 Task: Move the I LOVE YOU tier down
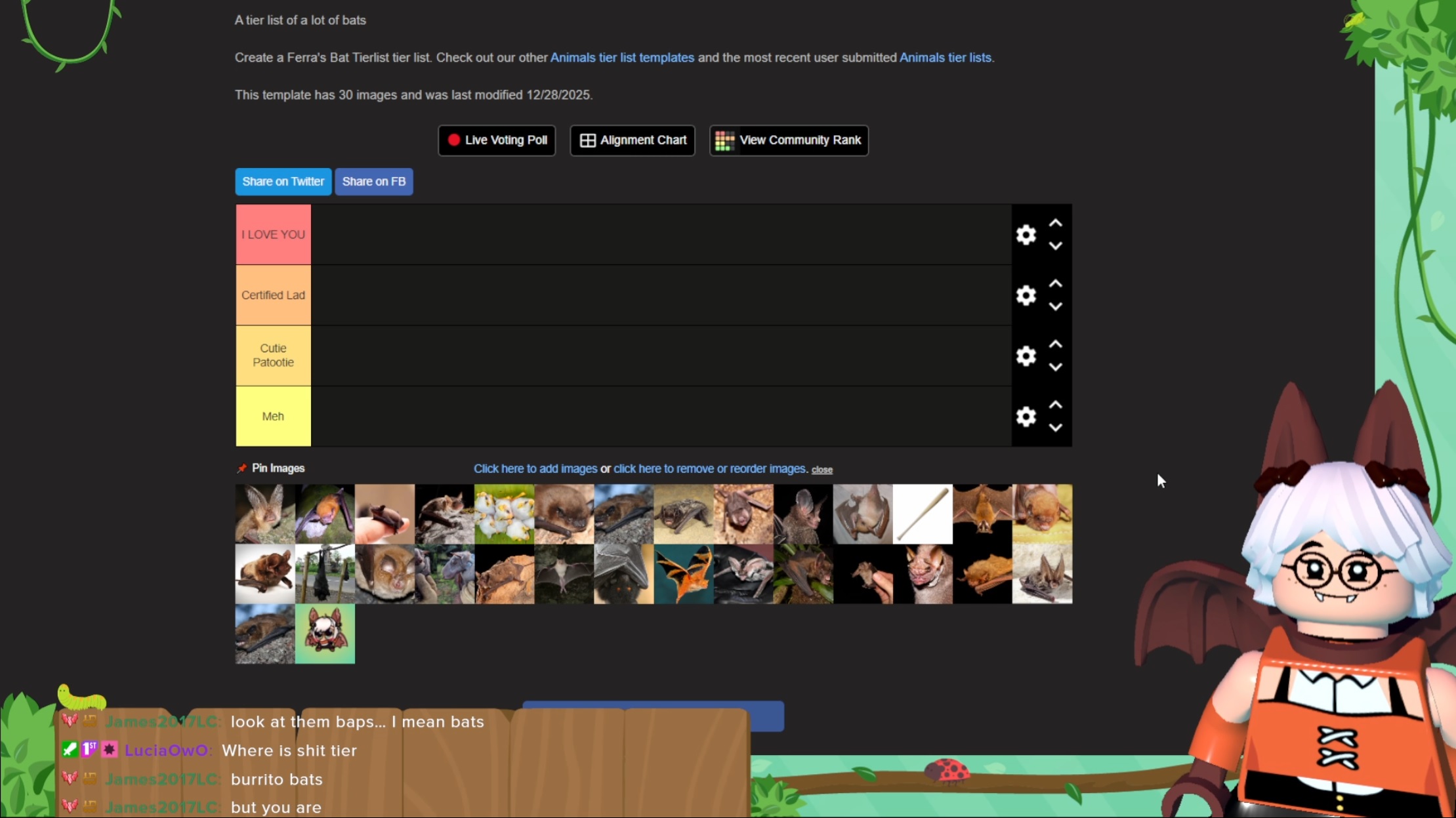pos(1055,247)
